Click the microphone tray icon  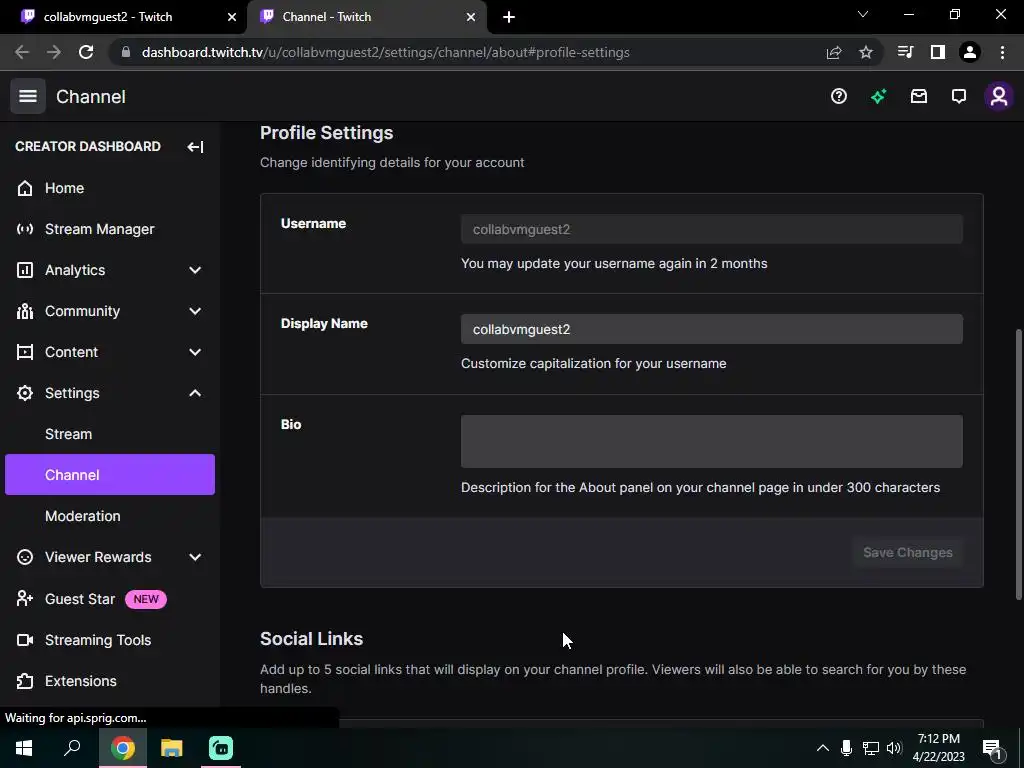point(846,748)
